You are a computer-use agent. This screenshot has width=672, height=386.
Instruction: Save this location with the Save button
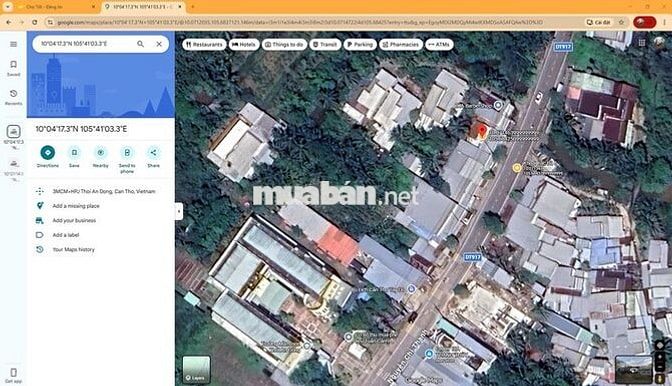[x=74, y=157]
